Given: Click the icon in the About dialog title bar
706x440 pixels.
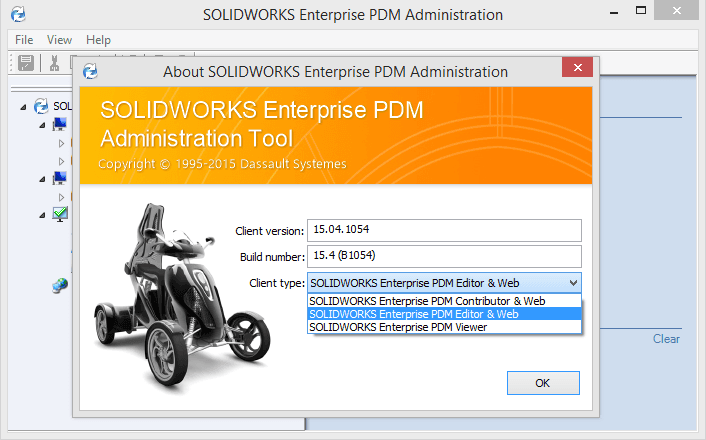Looking at the screenshot, I should 91,71.
